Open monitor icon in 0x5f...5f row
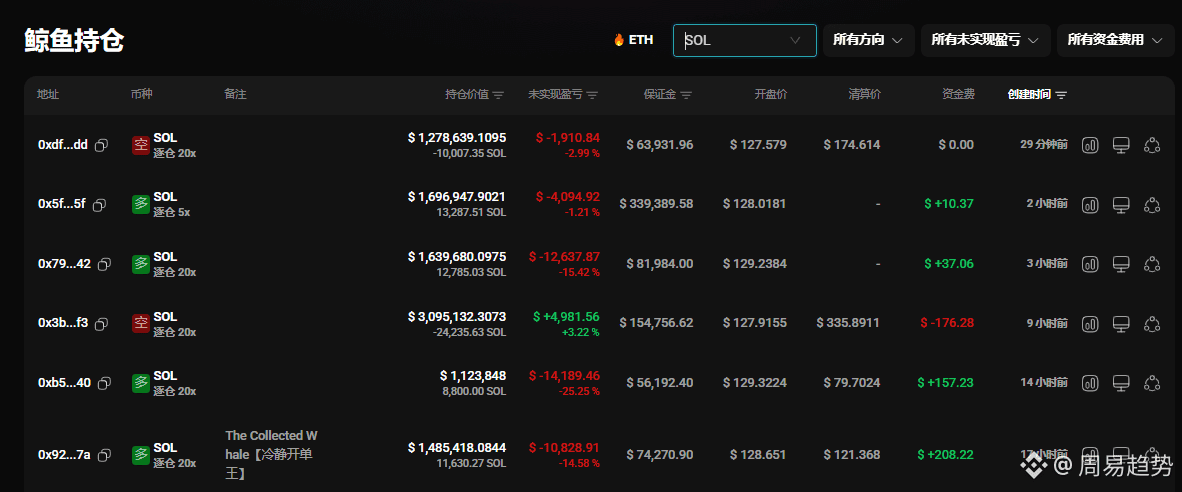 pos(1121,204)
